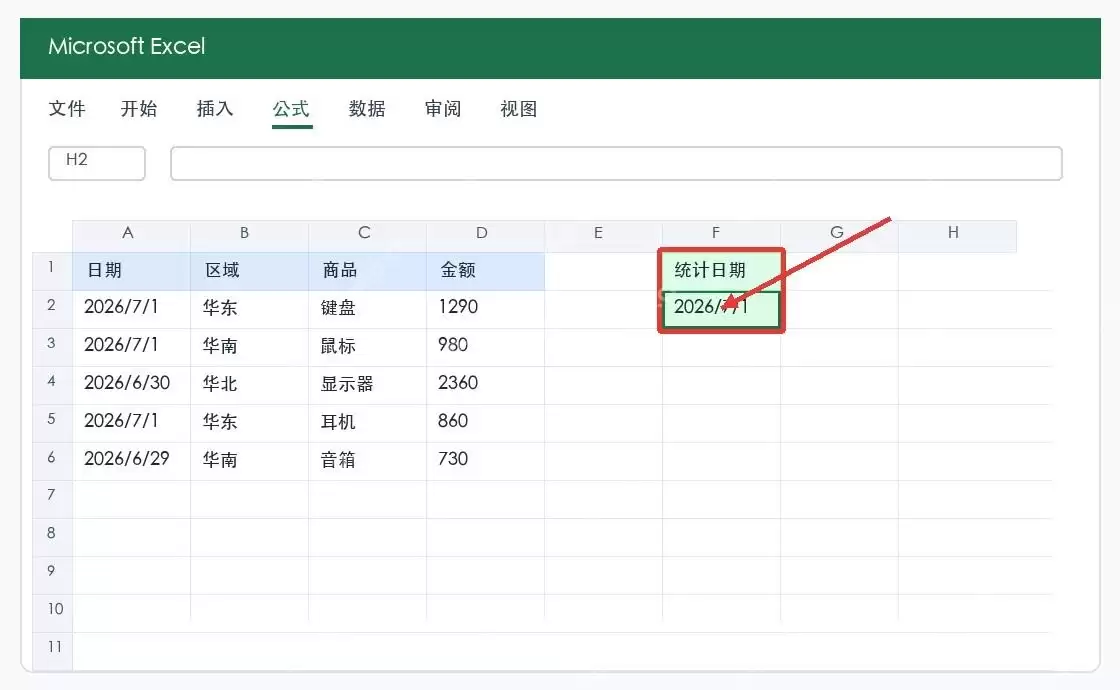The width and height of the screenshot is (1120, 690).
Task: Click cell B6 containing 华南
Action: pyautogui.click(x=250, y=461)
